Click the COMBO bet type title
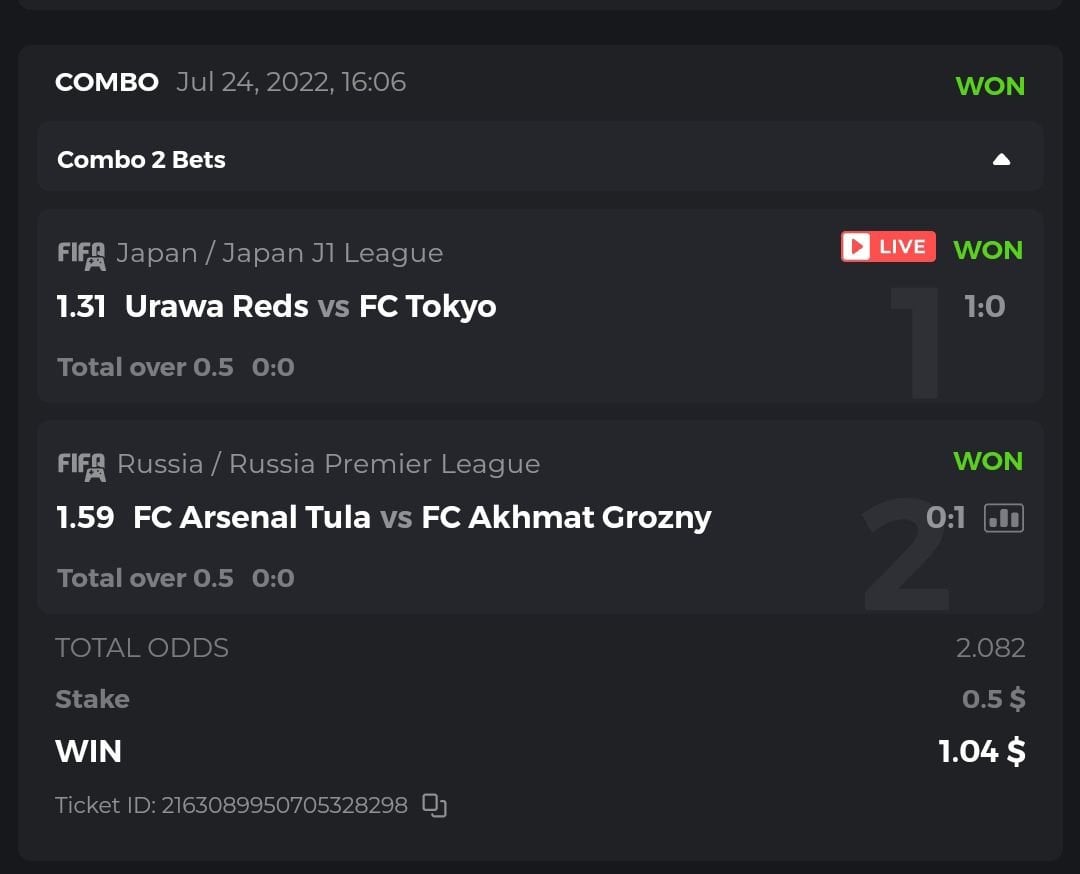The image size is (1080, 874). coord(107,82)
